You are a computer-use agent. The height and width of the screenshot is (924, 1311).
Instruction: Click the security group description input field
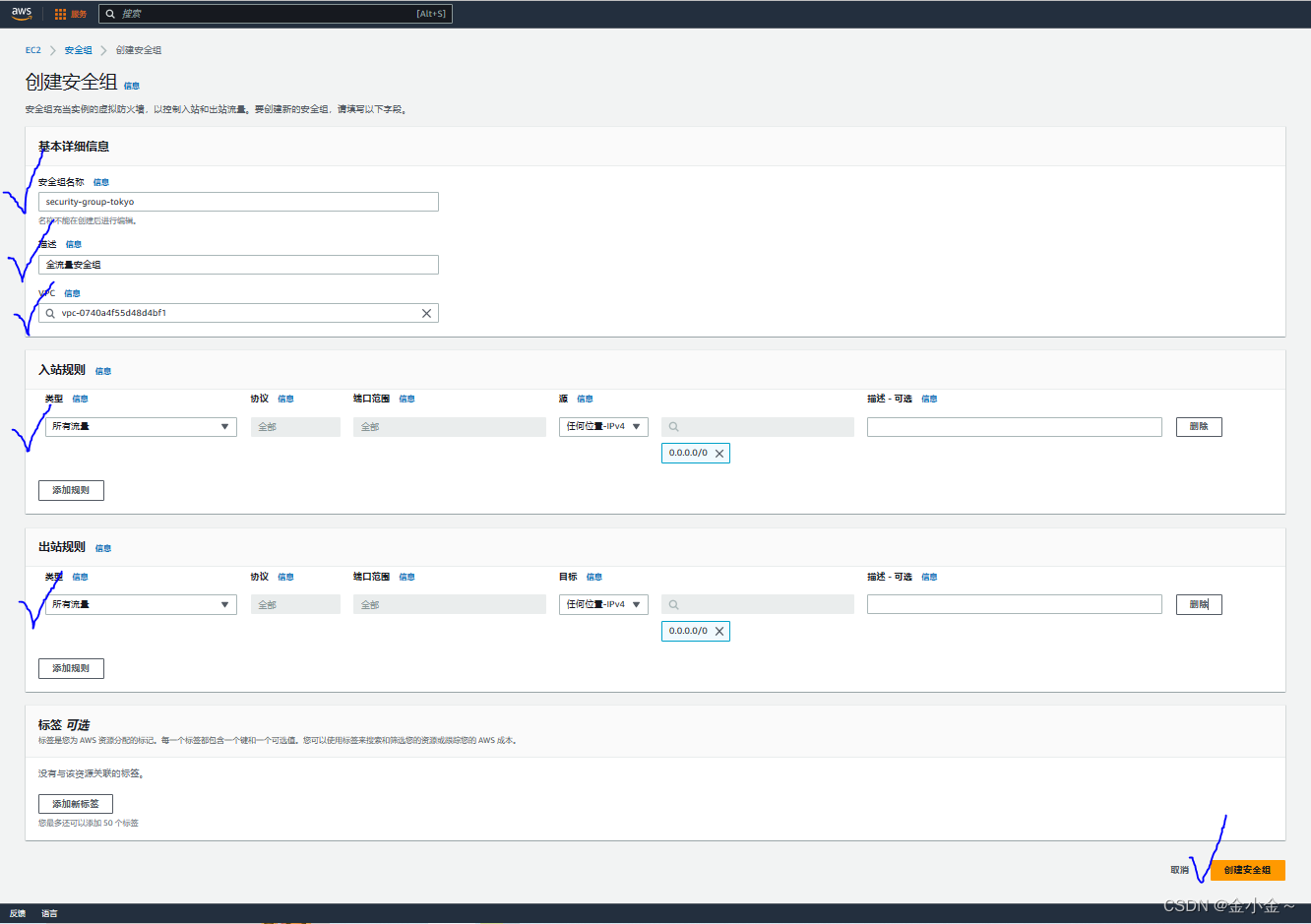pyautogui.click(x=238, y=264)
